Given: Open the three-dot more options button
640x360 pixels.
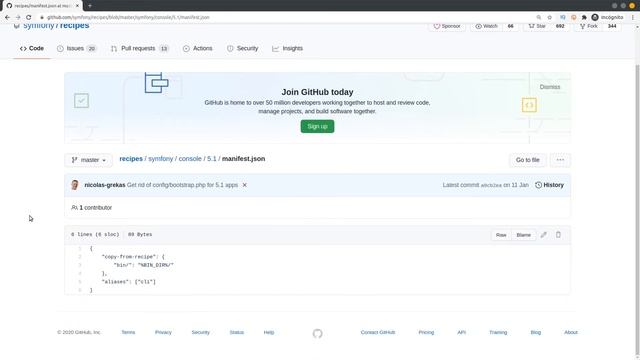Looking at the screenshot, I should 560,160.
